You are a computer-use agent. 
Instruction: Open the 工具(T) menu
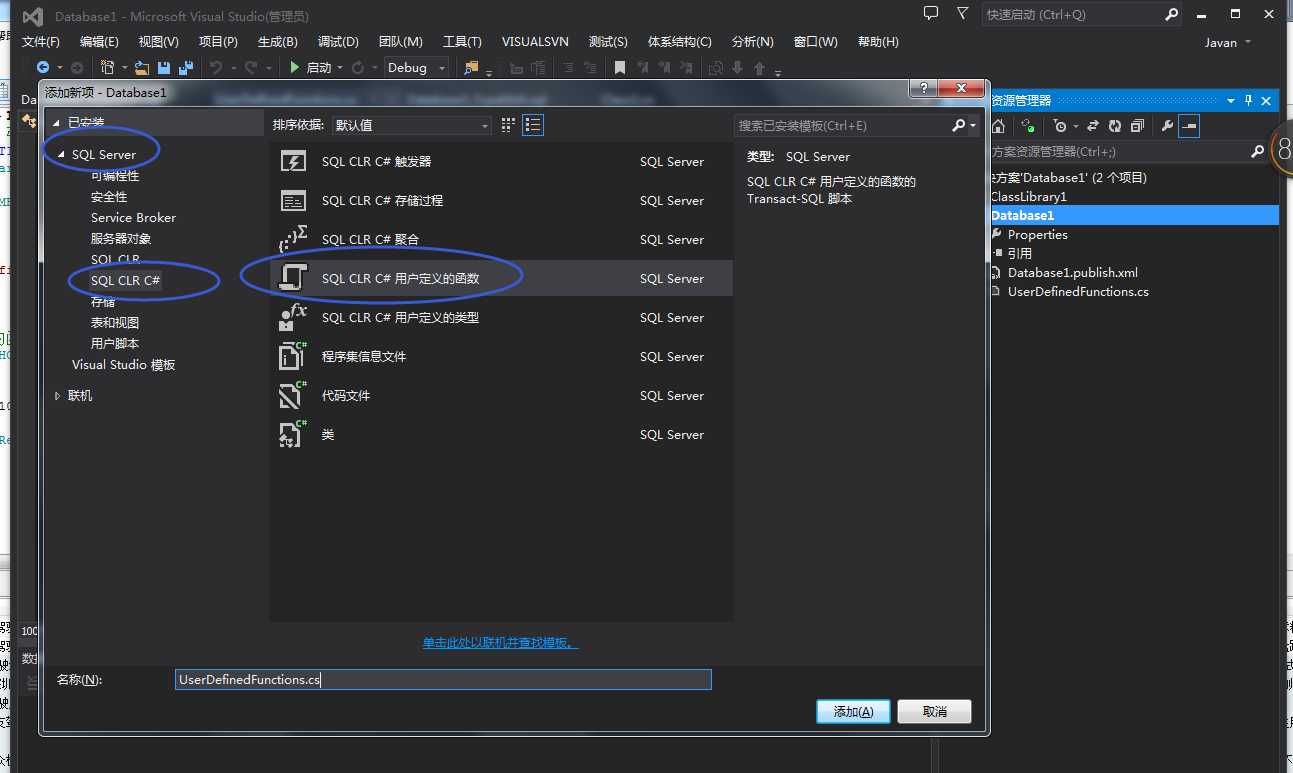tap(462, 42)
